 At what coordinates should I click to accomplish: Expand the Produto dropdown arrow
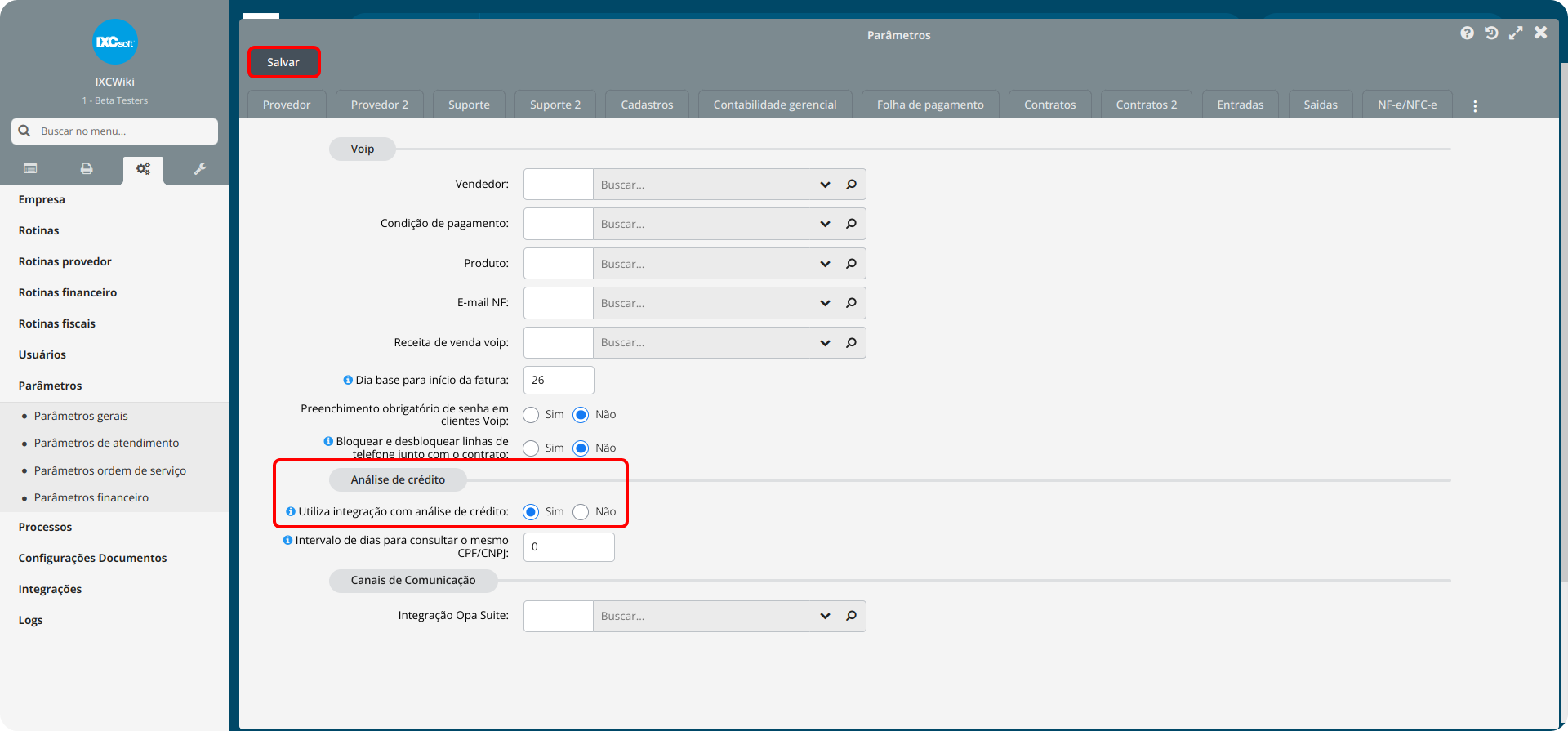tap(825, 264)
